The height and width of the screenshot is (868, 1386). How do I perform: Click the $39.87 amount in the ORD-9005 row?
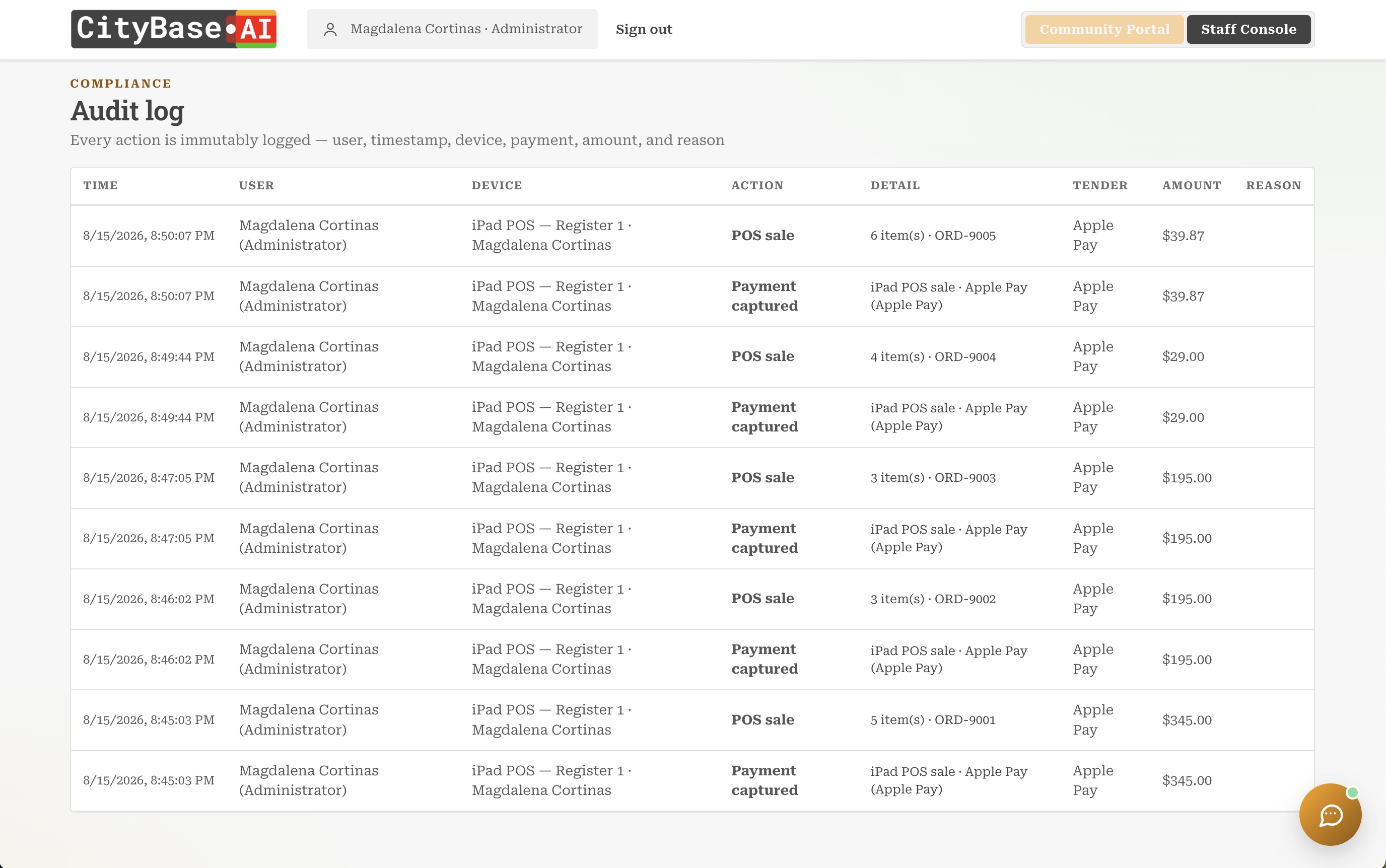1183,235
